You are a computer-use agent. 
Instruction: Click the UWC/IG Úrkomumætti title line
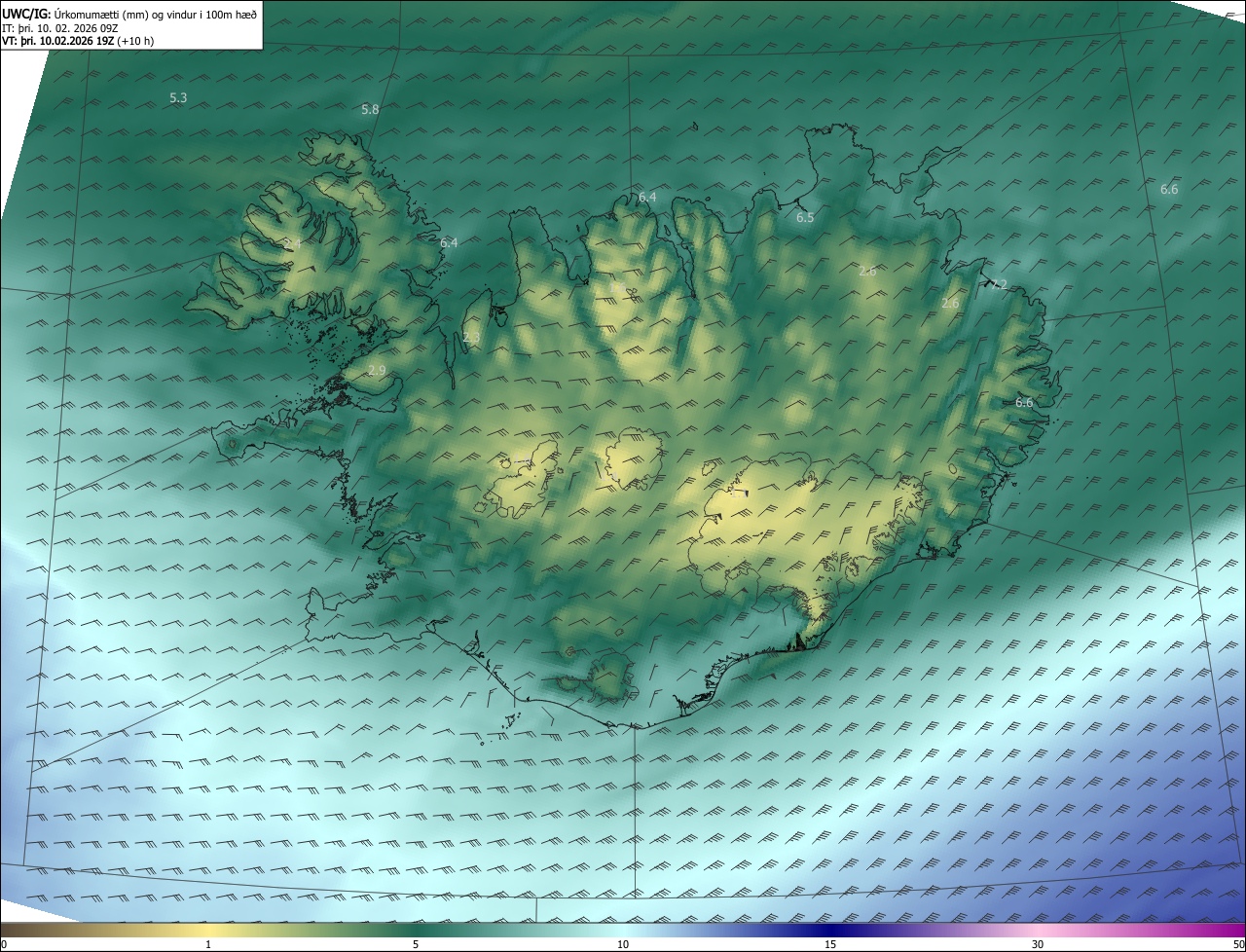(x=129, y=14)
